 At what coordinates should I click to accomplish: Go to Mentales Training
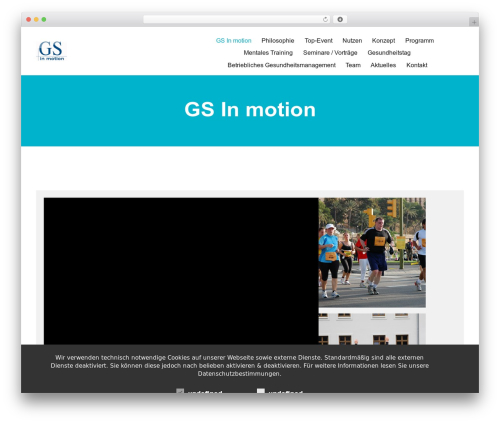(268, 53)
